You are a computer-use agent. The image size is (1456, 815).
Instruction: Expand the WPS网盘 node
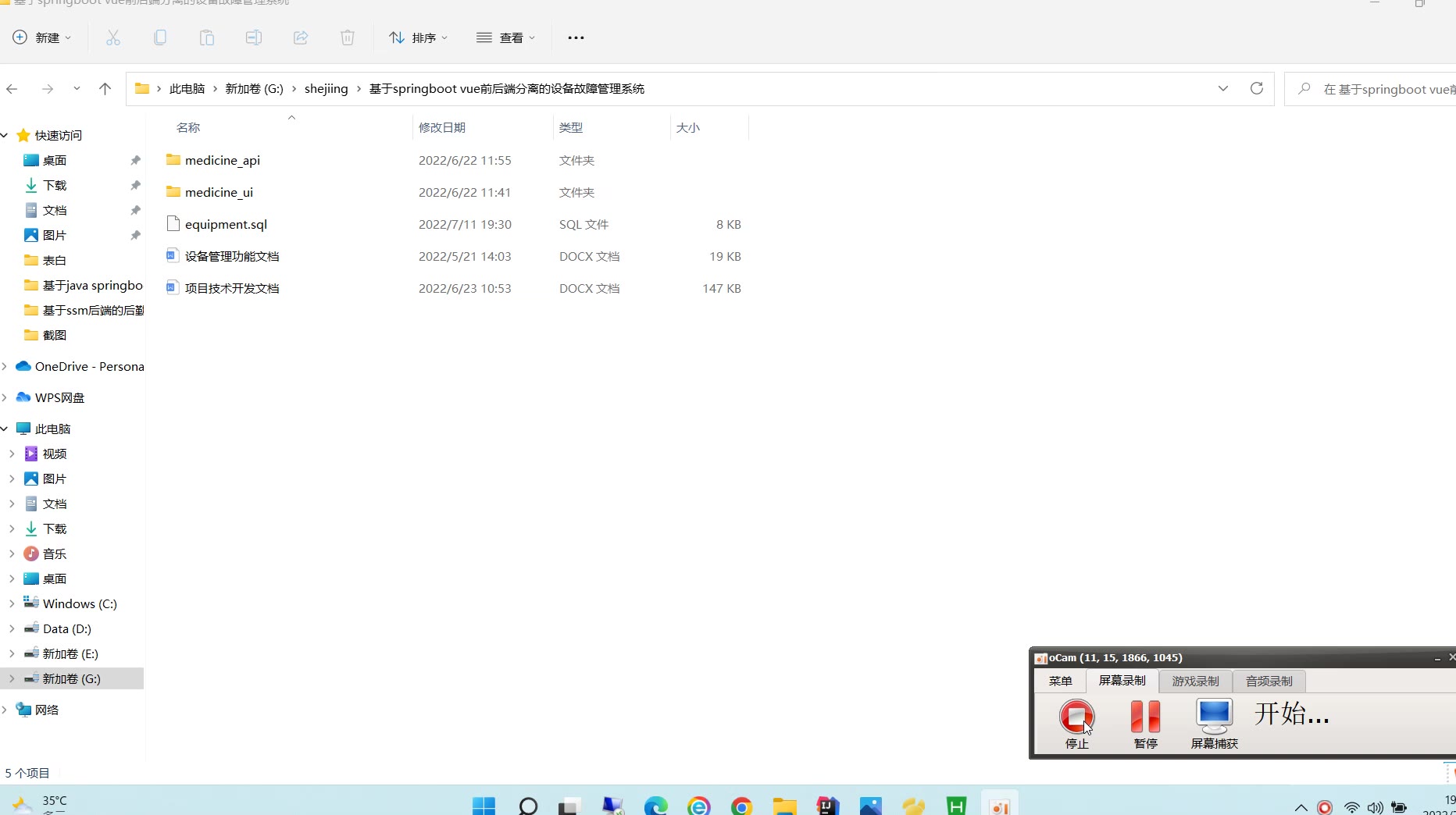(x=5, y=397)
